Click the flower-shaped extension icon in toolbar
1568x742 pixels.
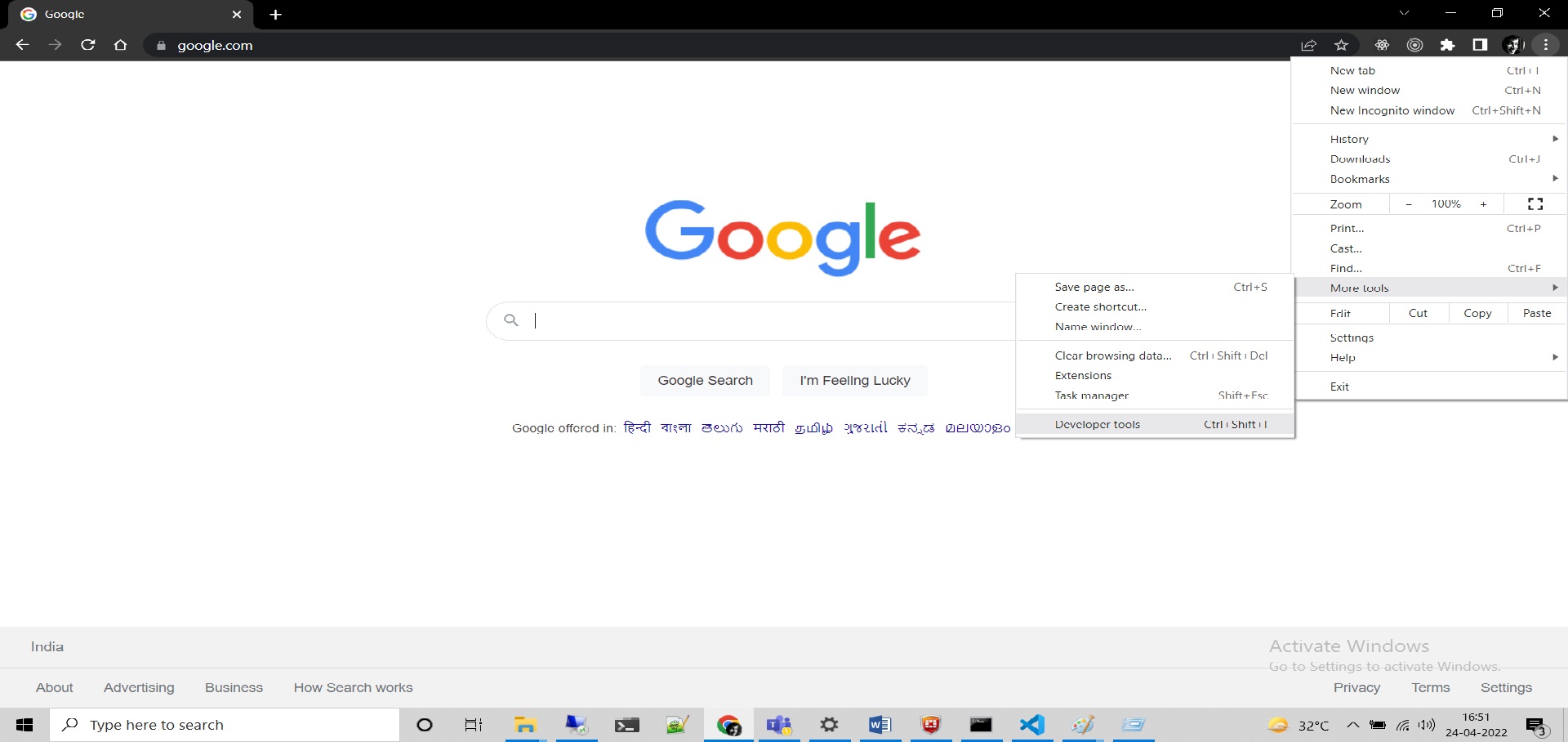pyautogui.click(x=1382, y=45)
